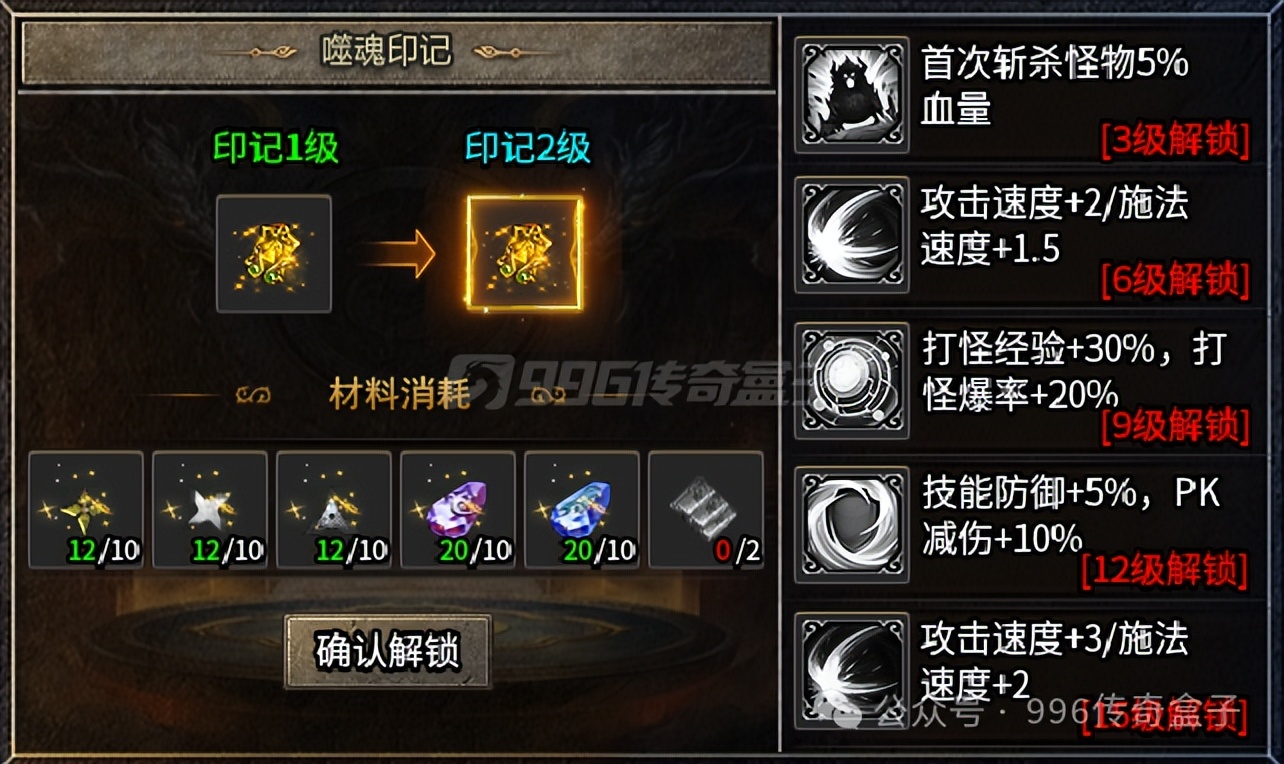
Task: Select the gold star material slot
Action: click(86, 510)
